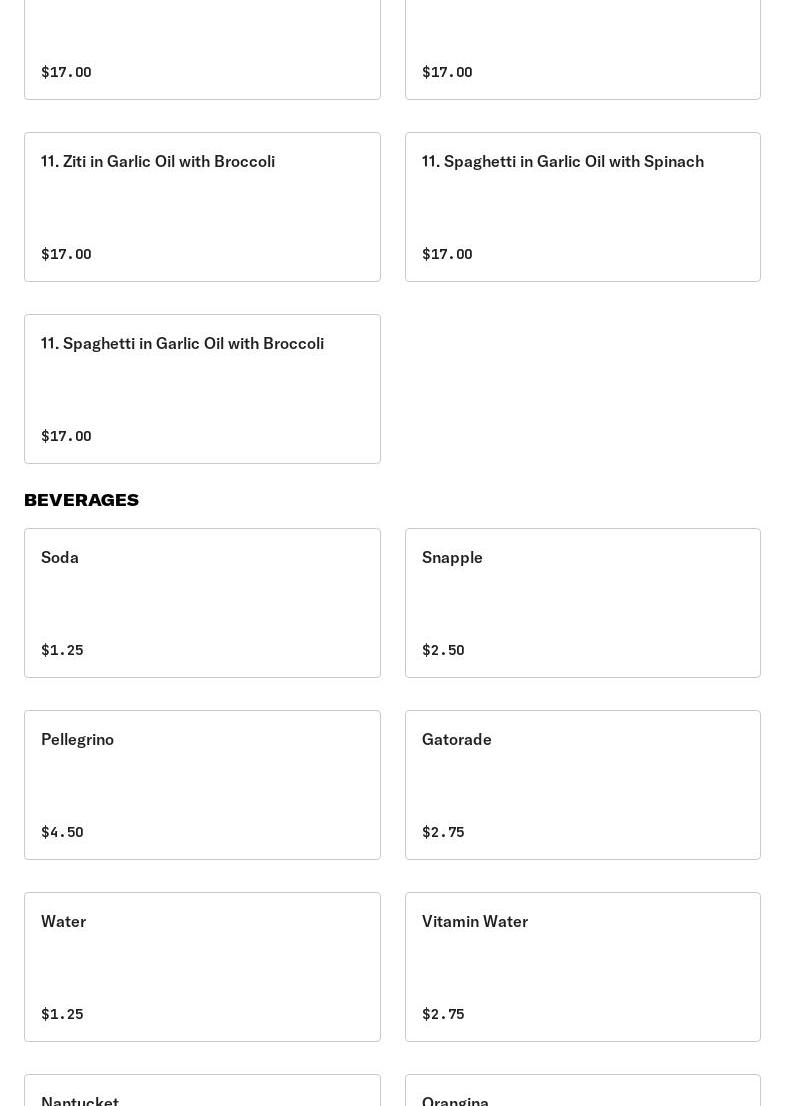
Task: Add Soda from the beverages list
Action: (202, 602)
